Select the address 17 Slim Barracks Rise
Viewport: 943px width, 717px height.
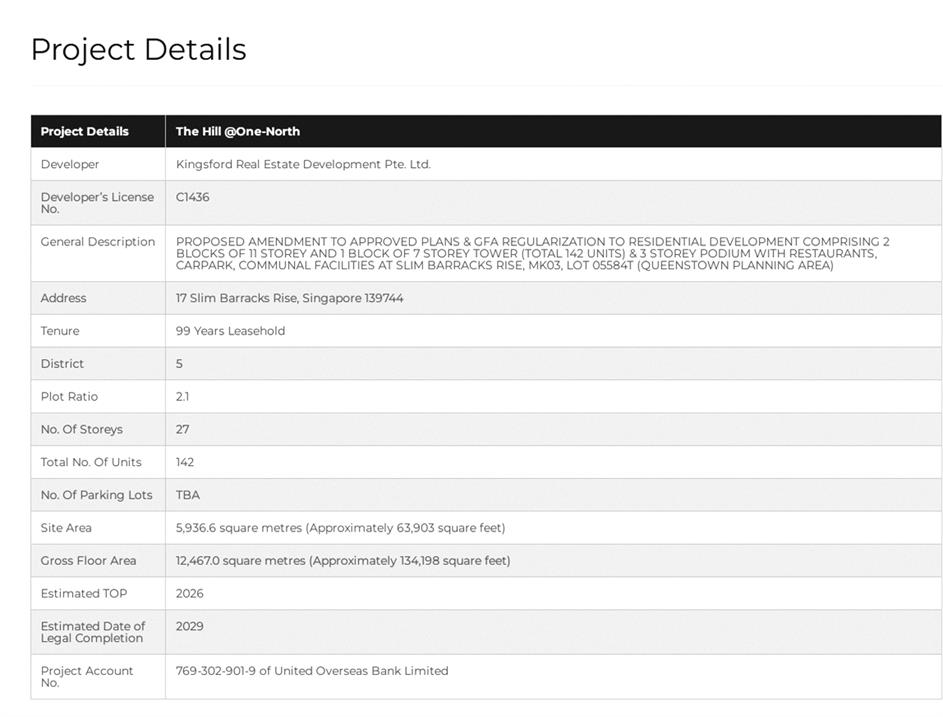coord(290,298)
